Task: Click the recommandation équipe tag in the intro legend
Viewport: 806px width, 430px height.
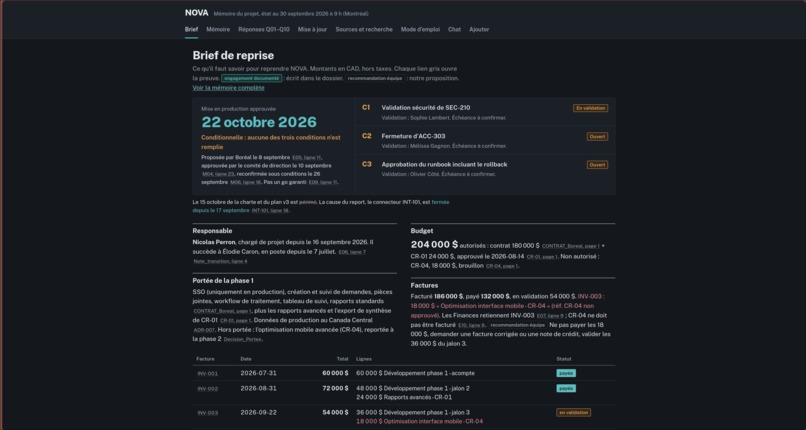Action: click(375, 79)
